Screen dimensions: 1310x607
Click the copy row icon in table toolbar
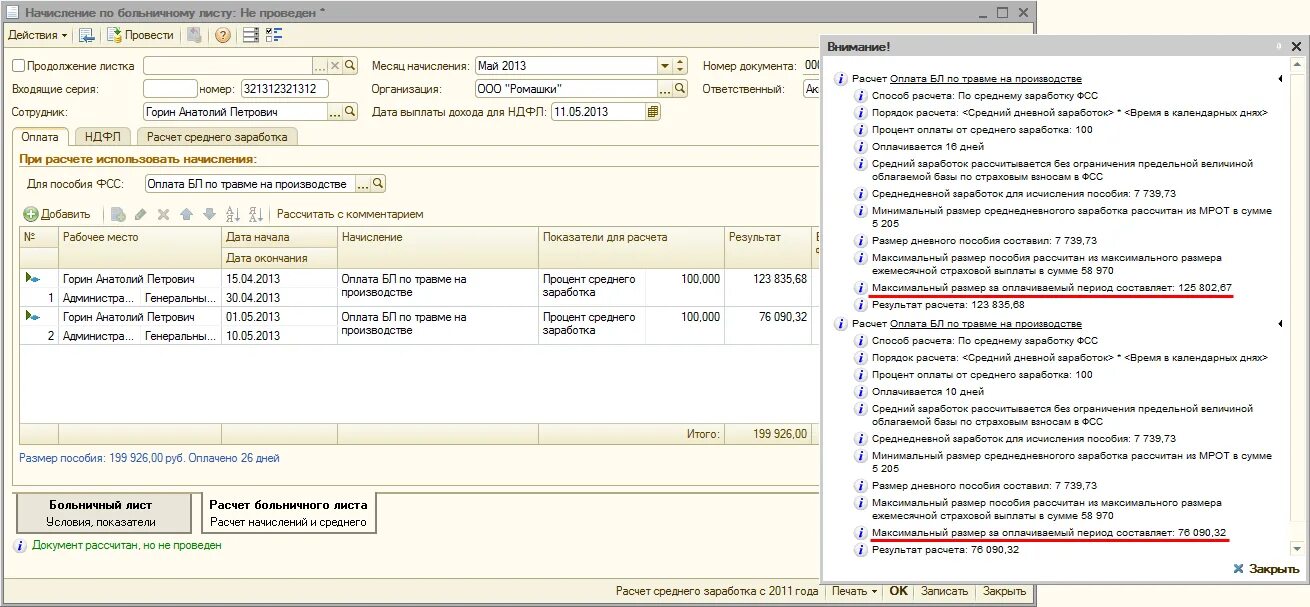tap(118, 214)
